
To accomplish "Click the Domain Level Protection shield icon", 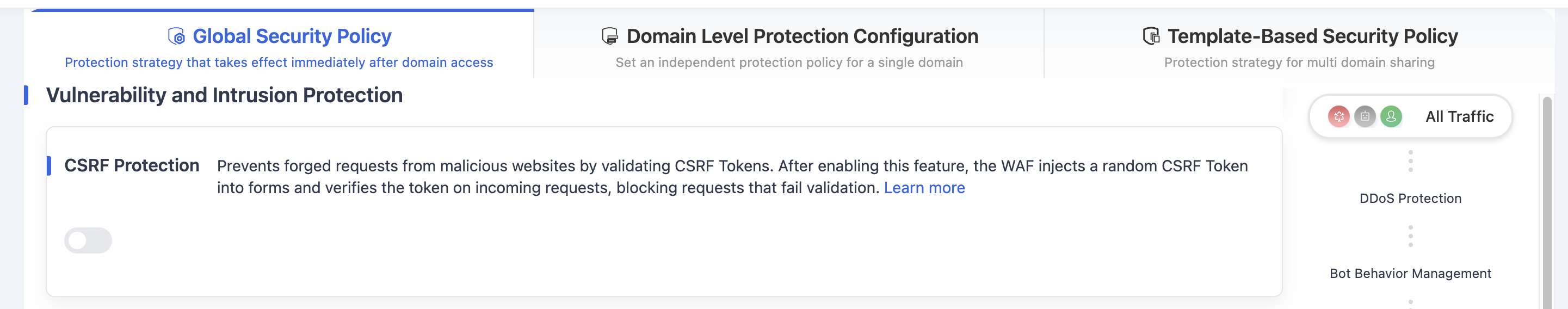I will point(610,36).
